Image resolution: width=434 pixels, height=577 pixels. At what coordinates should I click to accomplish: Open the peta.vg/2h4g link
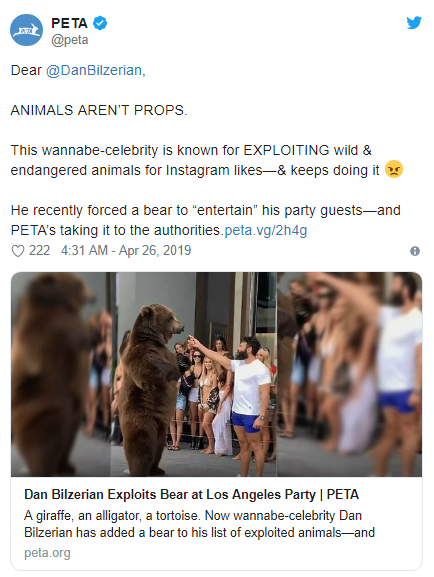click(x=265, y=230)
